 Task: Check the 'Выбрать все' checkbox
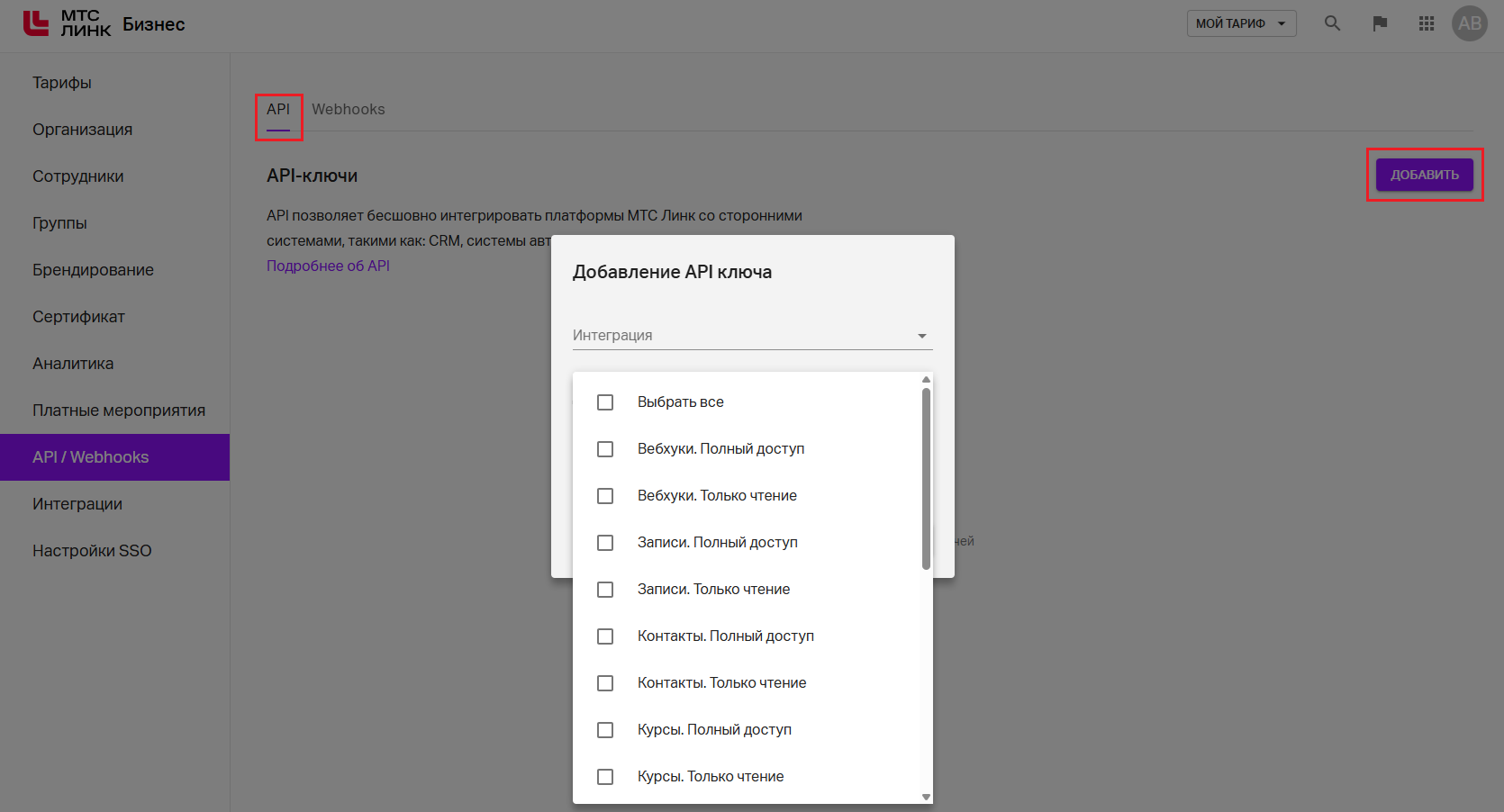click(x=605, y=402)
